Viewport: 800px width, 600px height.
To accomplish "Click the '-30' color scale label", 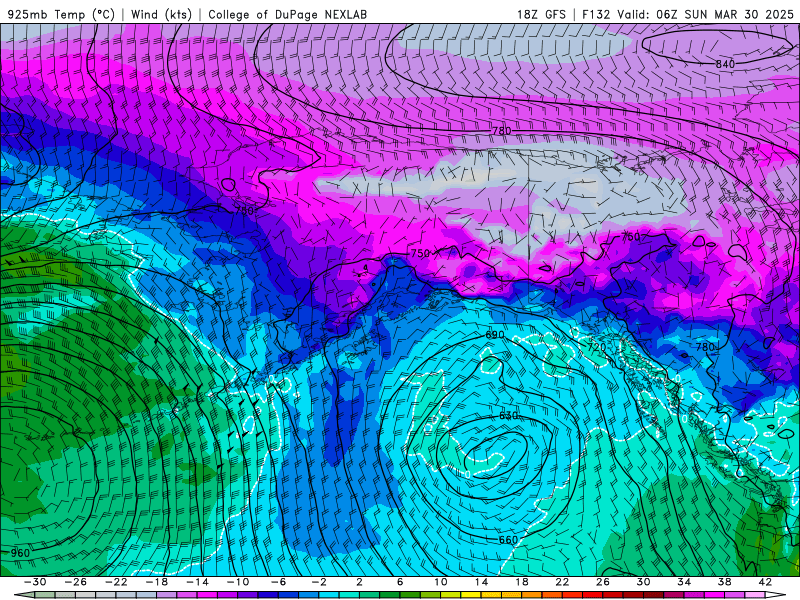I will click(x=35, y=582).
